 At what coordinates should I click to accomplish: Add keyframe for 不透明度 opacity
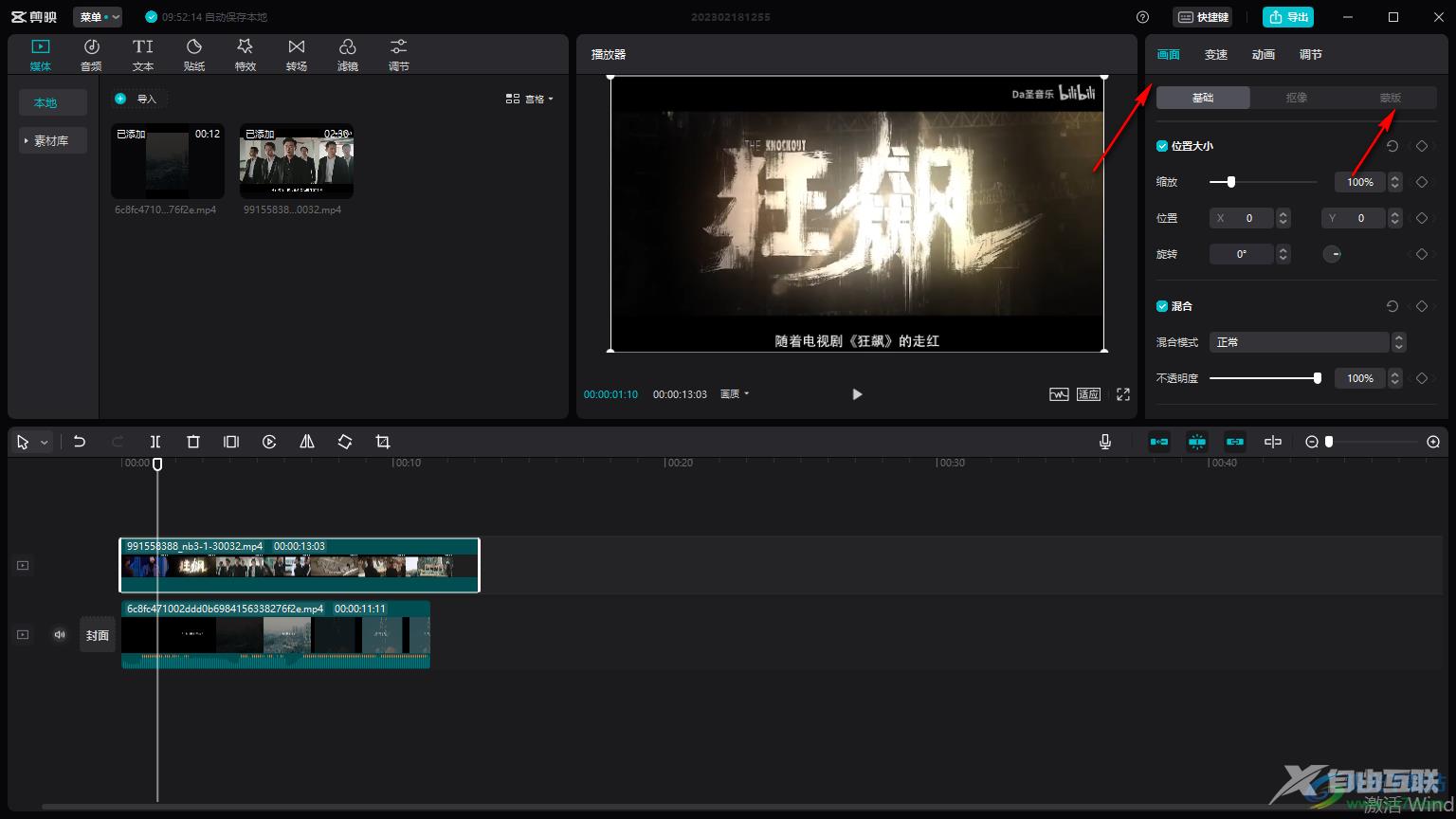(1422, 378)
